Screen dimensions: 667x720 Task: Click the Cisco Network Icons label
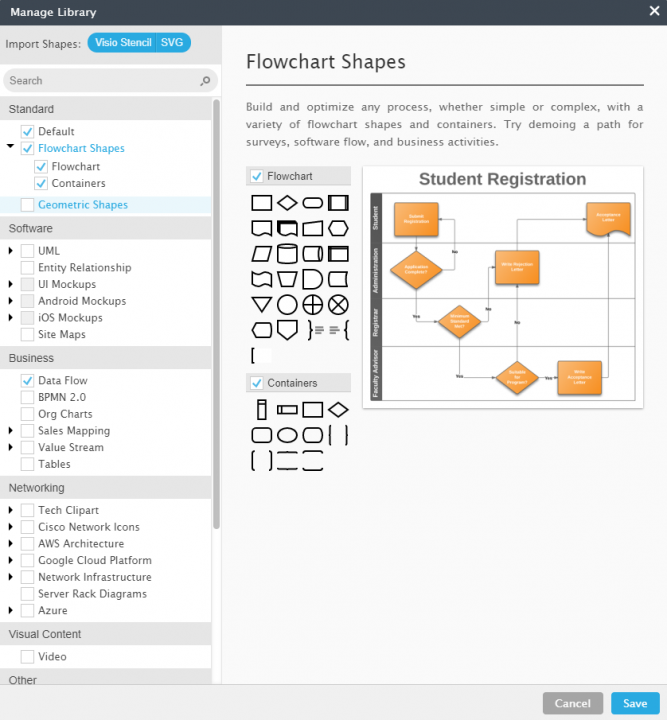pos(89,527)
